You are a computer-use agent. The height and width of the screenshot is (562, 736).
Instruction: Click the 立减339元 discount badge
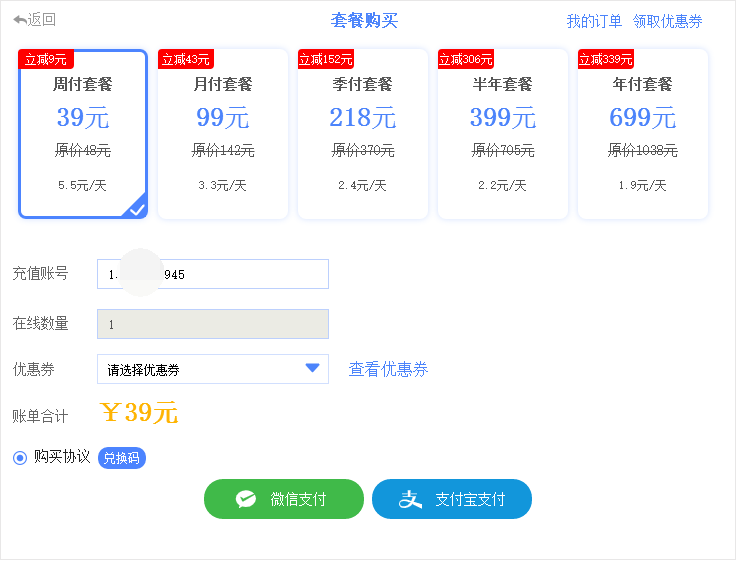tap(606, 59)
